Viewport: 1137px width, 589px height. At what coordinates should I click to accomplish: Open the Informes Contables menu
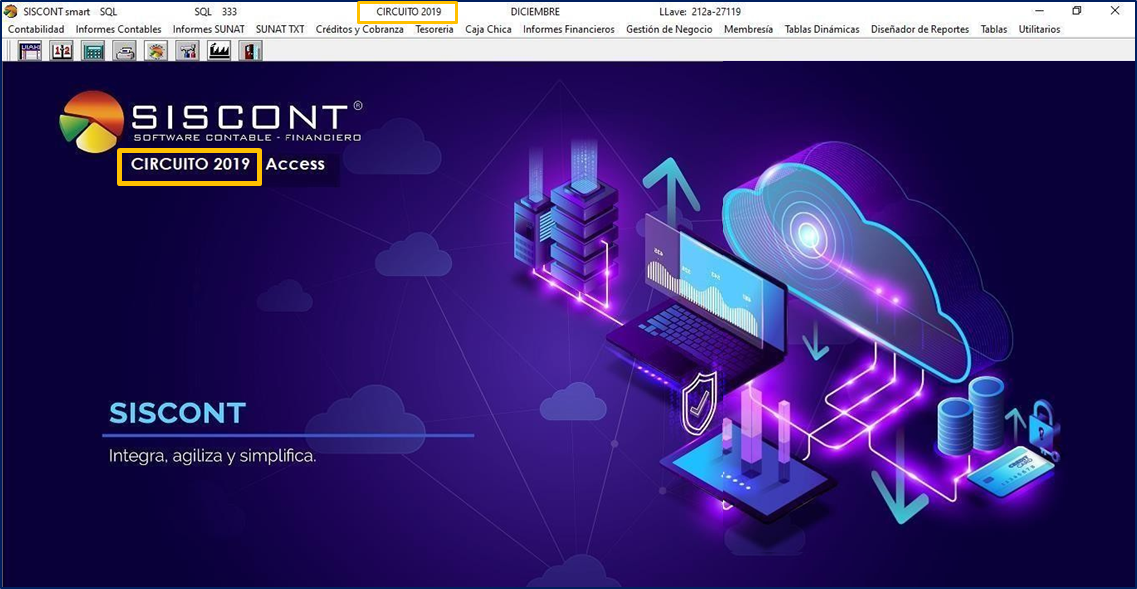coord(119,29)
